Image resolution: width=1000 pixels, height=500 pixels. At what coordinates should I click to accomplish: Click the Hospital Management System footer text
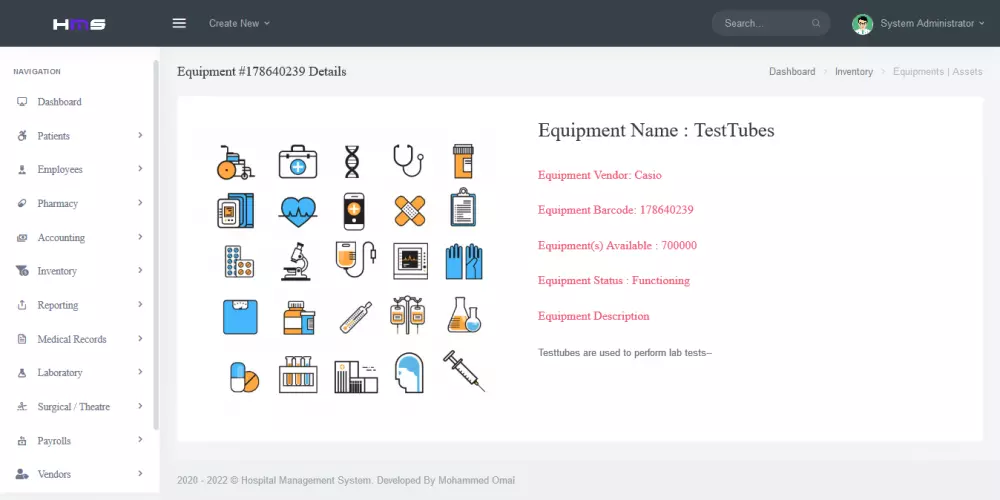(346, 480)
